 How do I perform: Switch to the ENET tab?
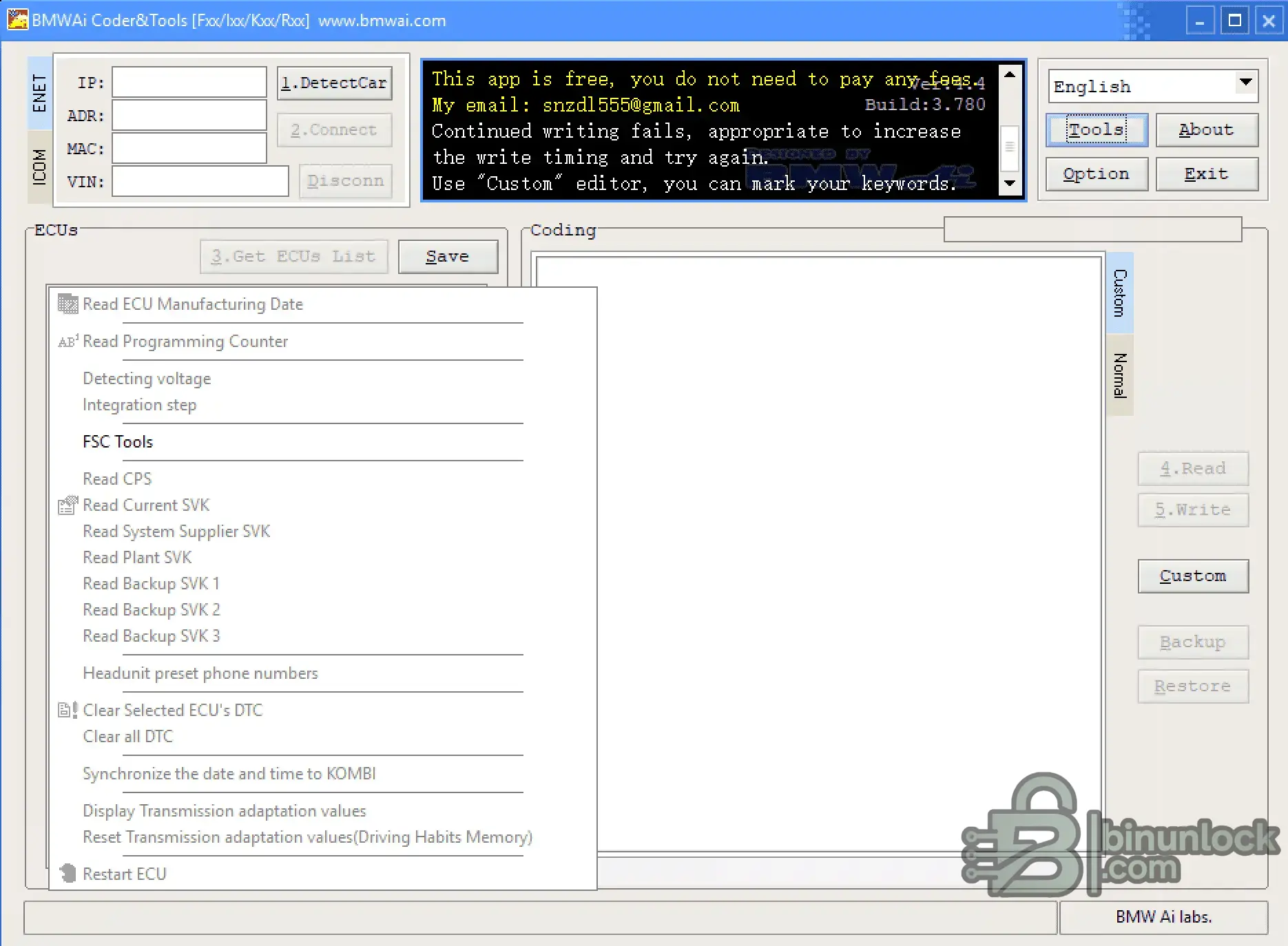coord(39,93)
